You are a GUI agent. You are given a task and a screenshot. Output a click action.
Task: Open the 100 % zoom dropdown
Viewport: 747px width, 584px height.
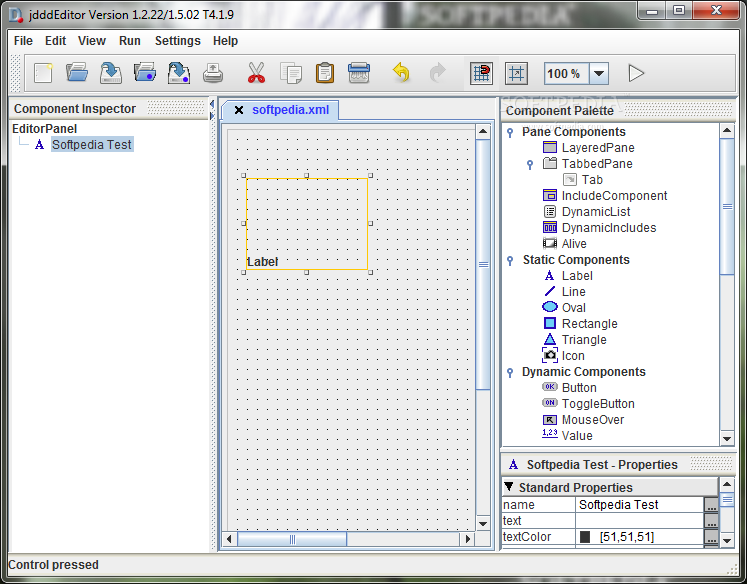[599, 74]
